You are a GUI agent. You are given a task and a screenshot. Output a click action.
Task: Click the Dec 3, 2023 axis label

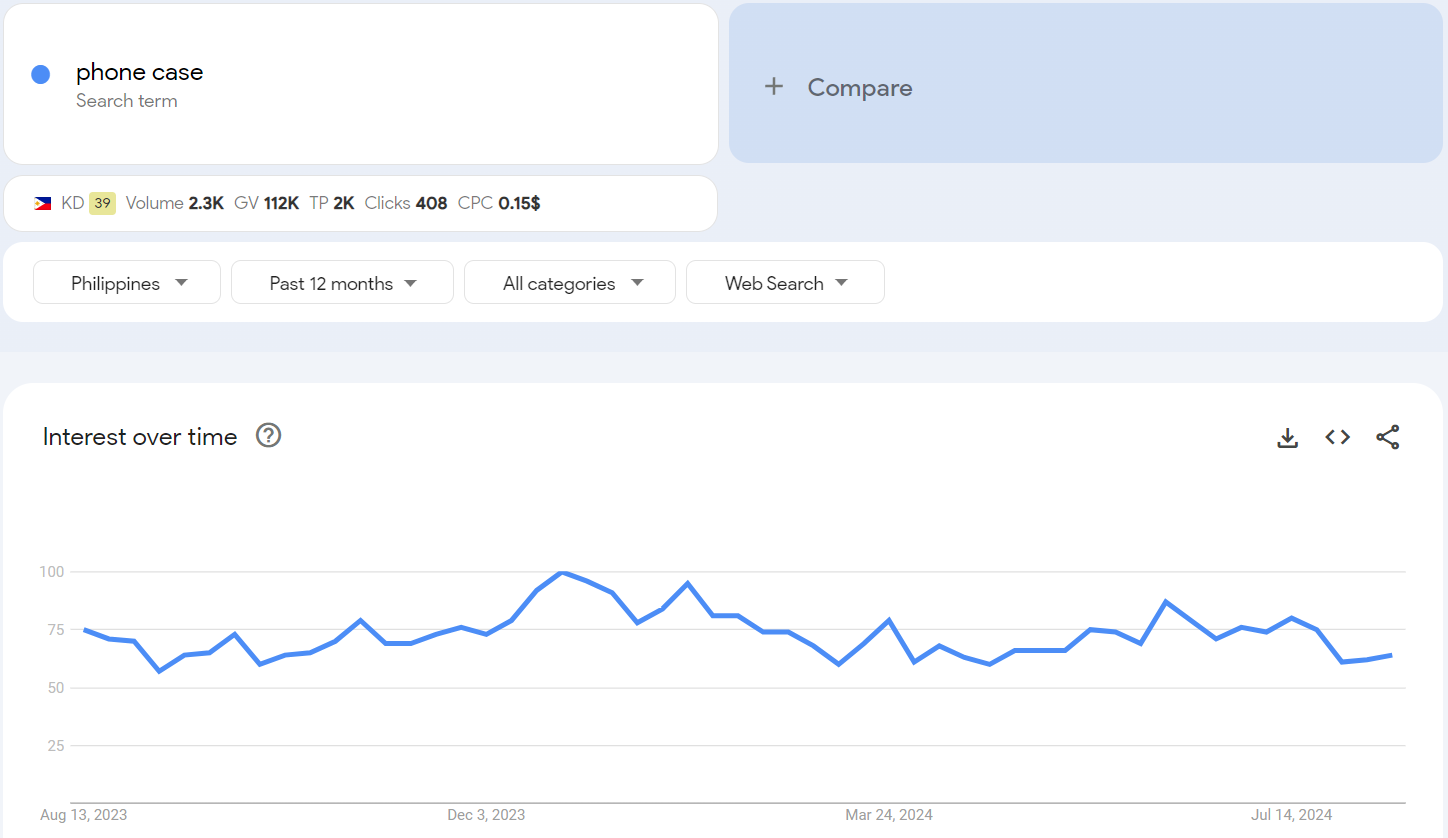tap(486, 815)
